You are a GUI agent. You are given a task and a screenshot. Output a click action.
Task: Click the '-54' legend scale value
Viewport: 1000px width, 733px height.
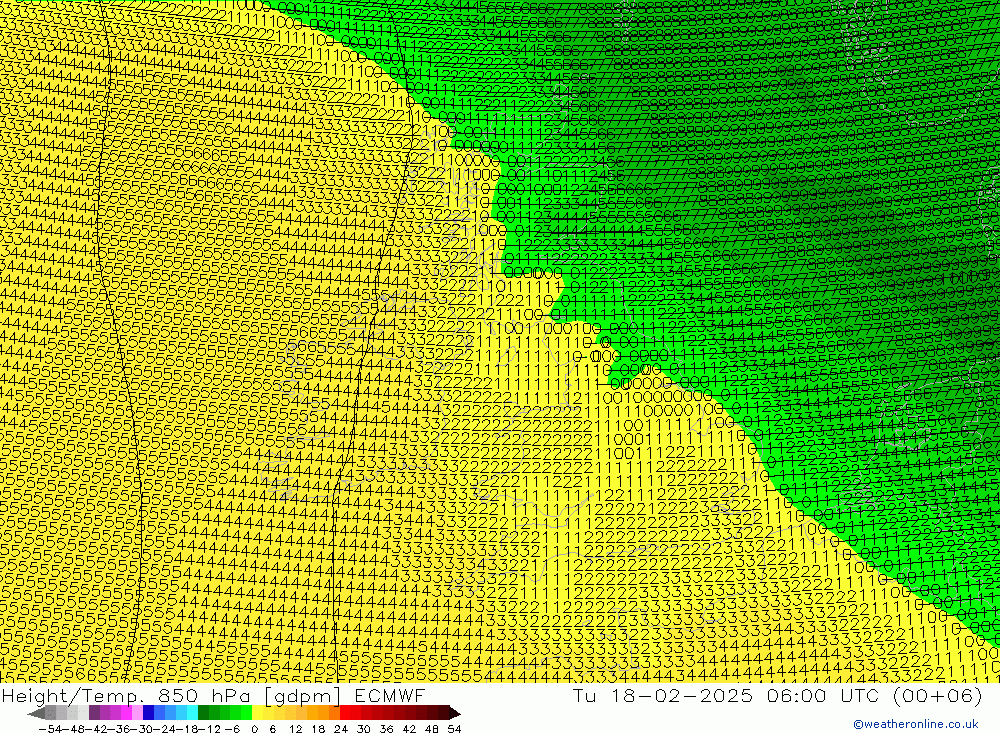point(50,729)
